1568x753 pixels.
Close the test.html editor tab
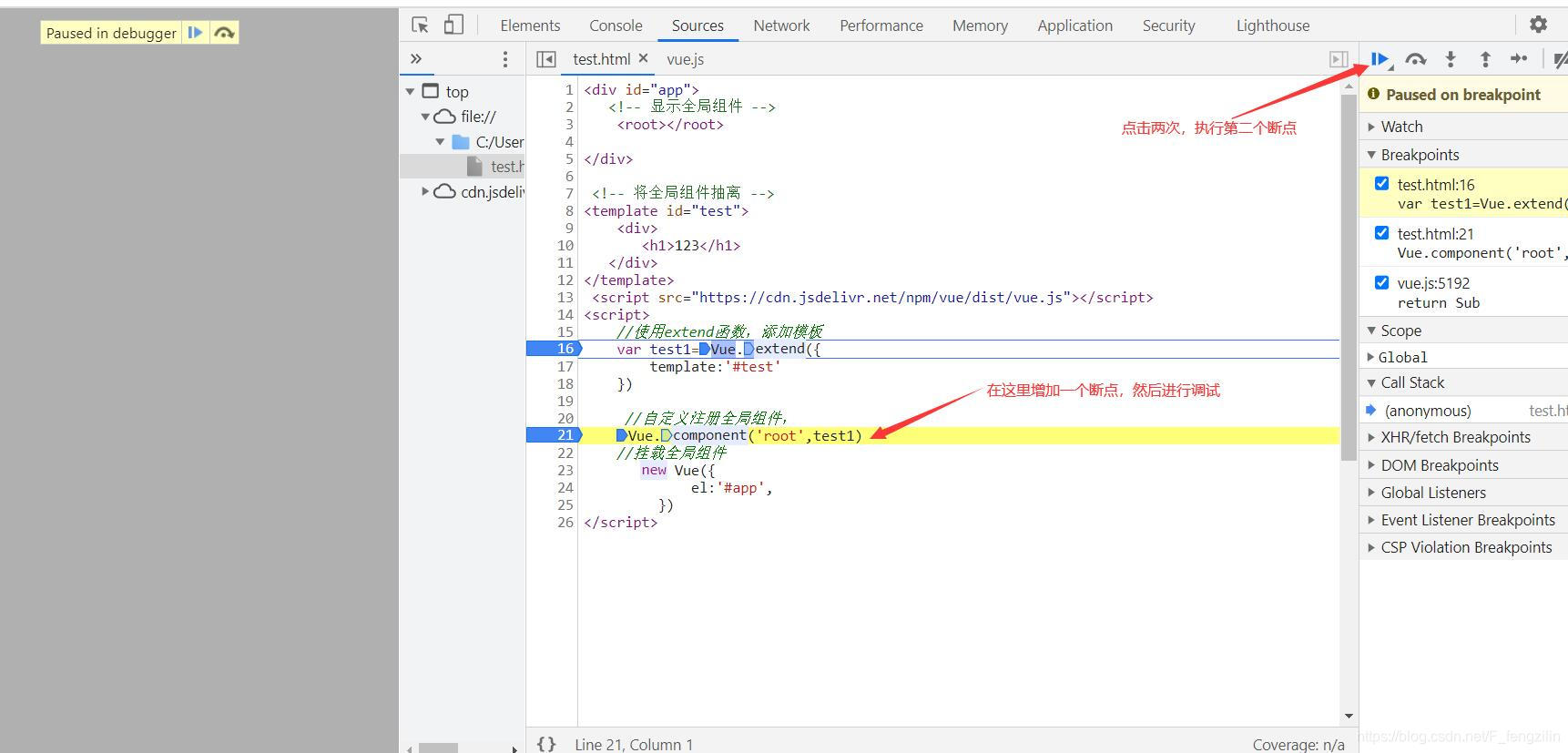point(643,58)
